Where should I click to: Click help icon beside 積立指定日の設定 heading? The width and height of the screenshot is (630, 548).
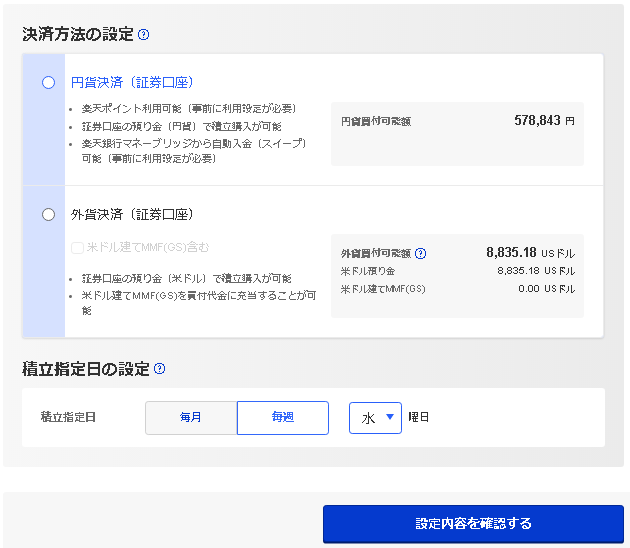[160, 369]
